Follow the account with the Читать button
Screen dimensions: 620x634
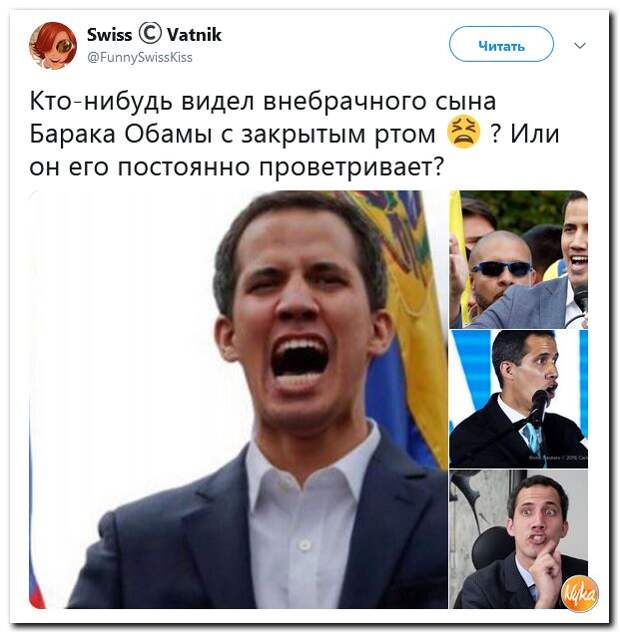click(x=501, y=44)
